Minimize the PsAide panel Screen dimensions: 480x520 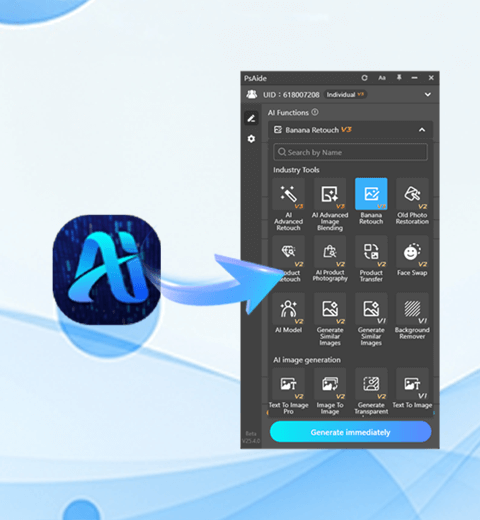click(414, 78)
